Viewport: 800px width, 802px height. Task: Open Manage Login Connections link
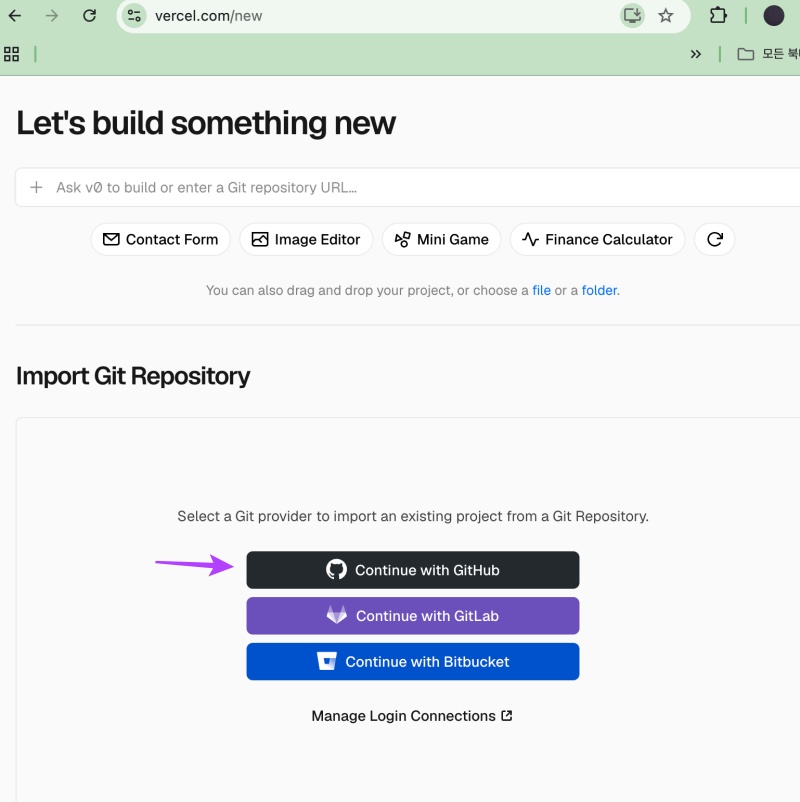pyautogui.click(x=412, y=716)
